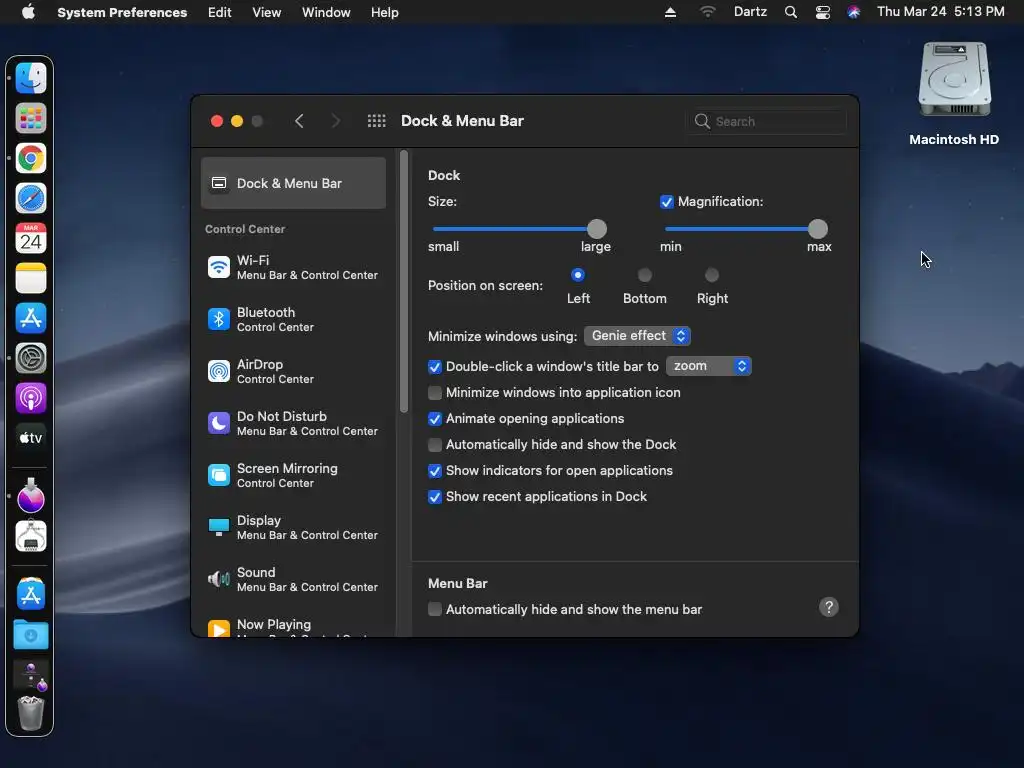This screenshot has height=768, width=1024.
Task: Open Apple TV app in Dock
Action: (31, 438)
